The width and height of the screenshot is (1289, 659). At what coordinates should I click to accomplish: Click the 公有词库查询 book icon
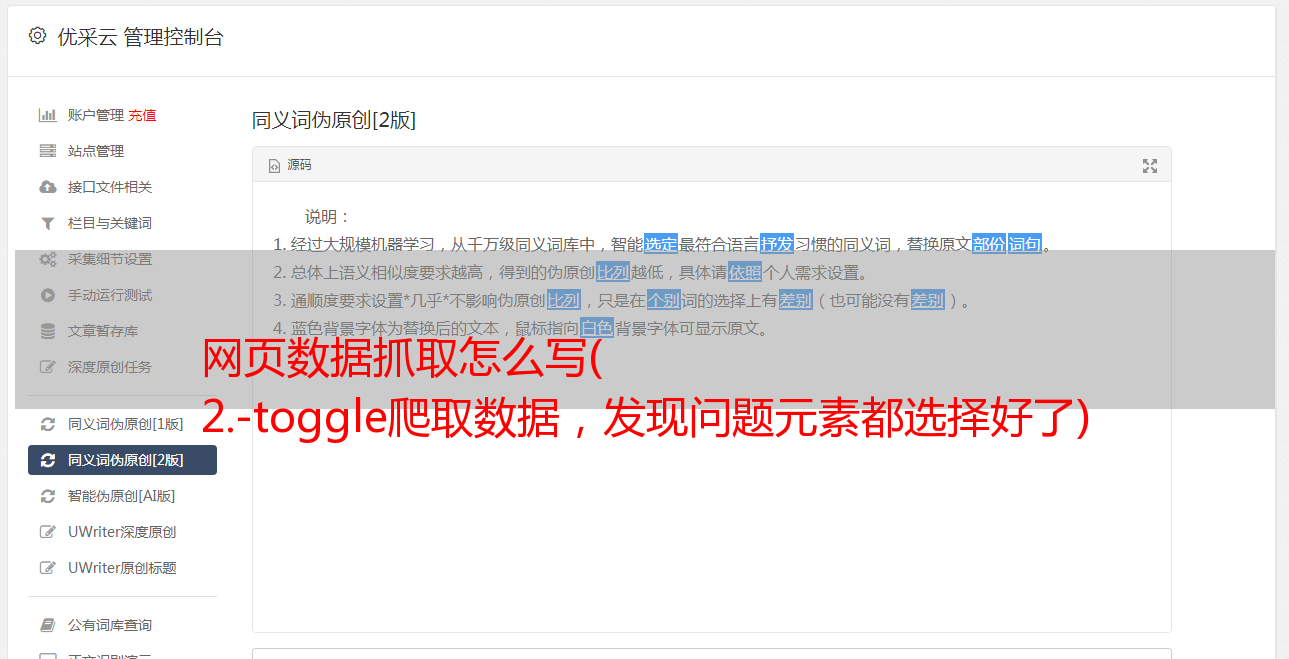coord(47,625)
